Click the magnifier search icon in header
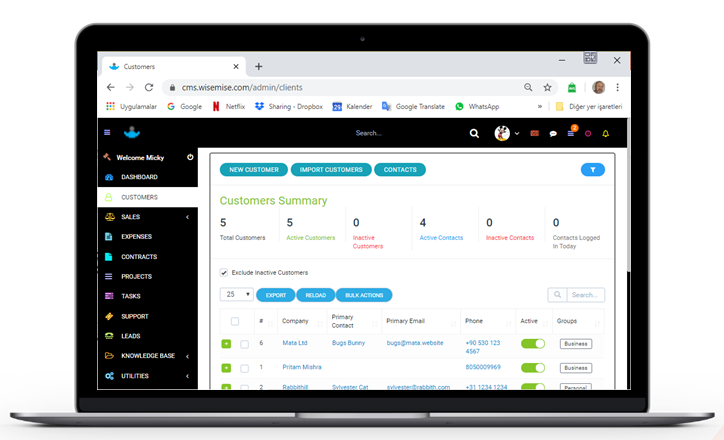Viewport: 724px width, 440px height. 475,133
